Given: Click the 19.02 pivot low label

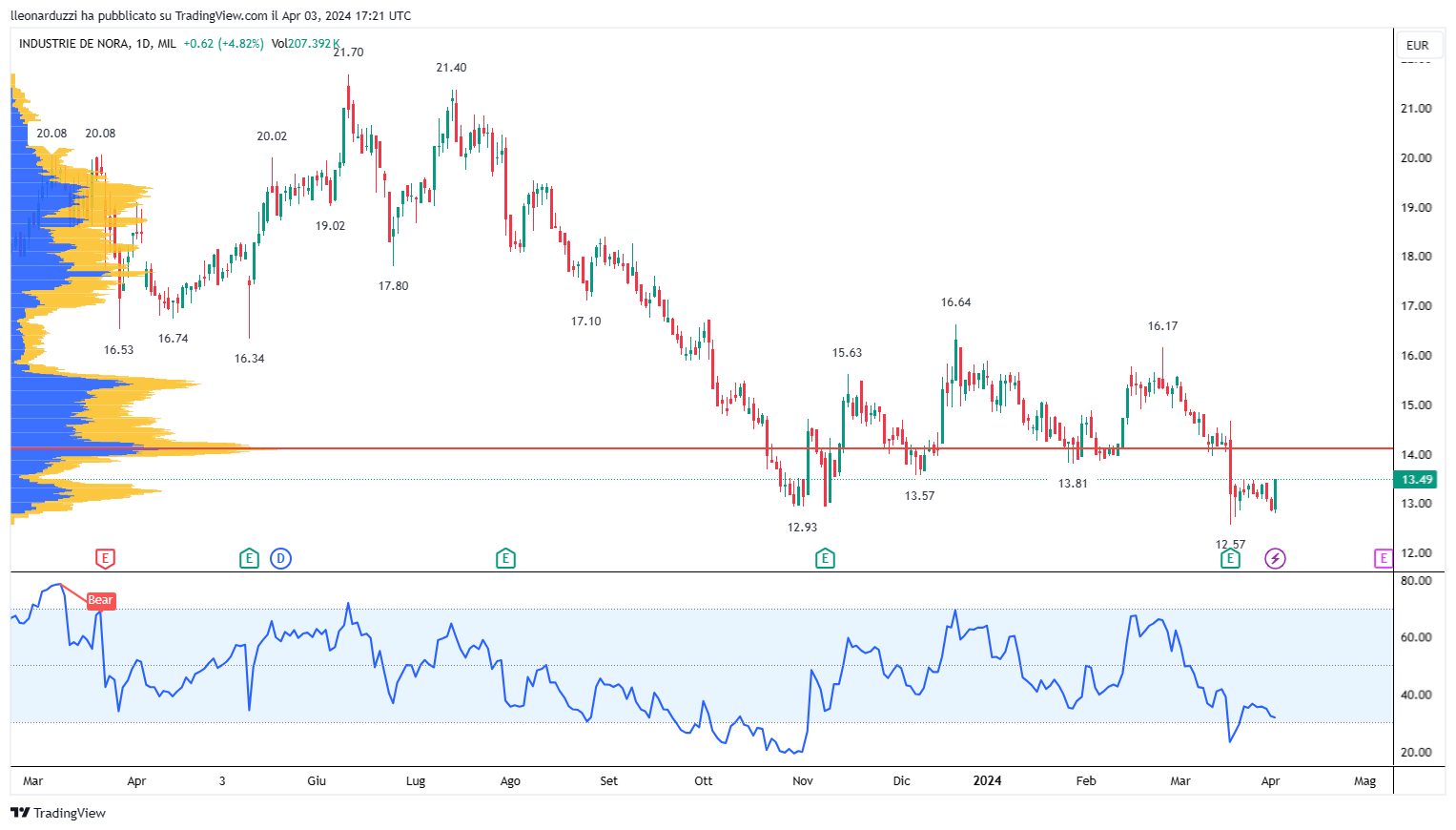Looking at the screenshot, I should [331, 226].
